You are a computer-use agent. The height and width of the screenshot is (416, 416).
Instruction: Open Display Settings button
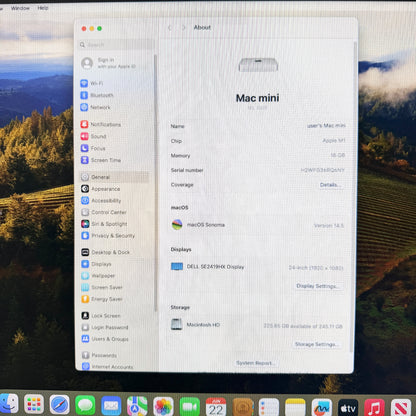coord(318,286)
